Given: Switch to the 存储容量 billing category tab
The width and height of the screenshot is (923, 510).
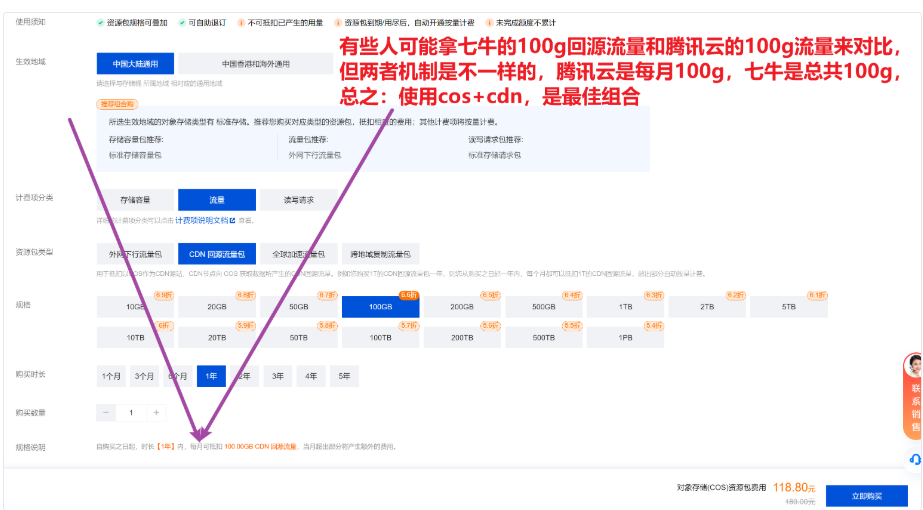Looking at the screenshot, I should (135, 200).
